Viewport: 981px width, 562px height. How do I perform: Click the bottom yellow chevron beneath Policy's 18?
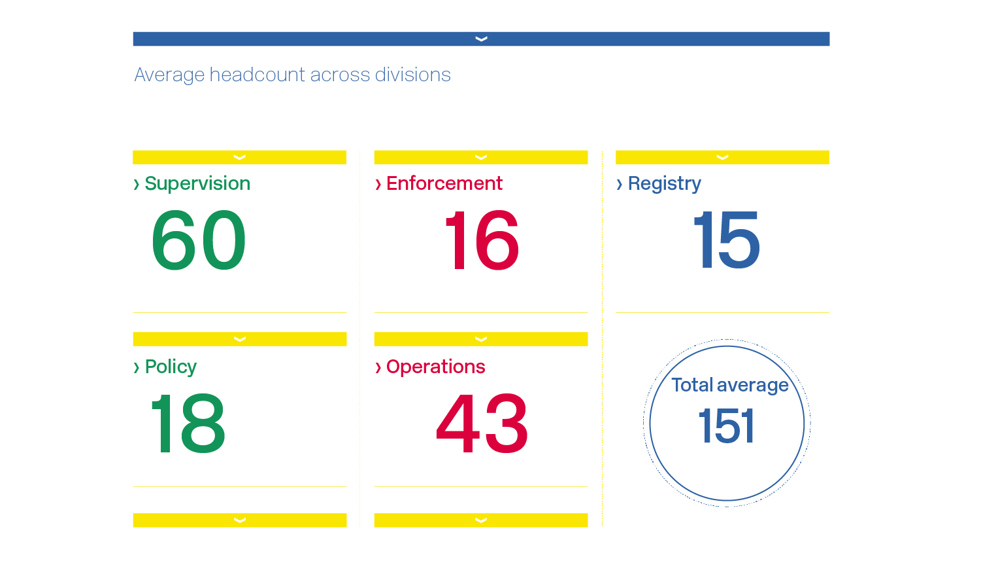(x=239, y=520)
